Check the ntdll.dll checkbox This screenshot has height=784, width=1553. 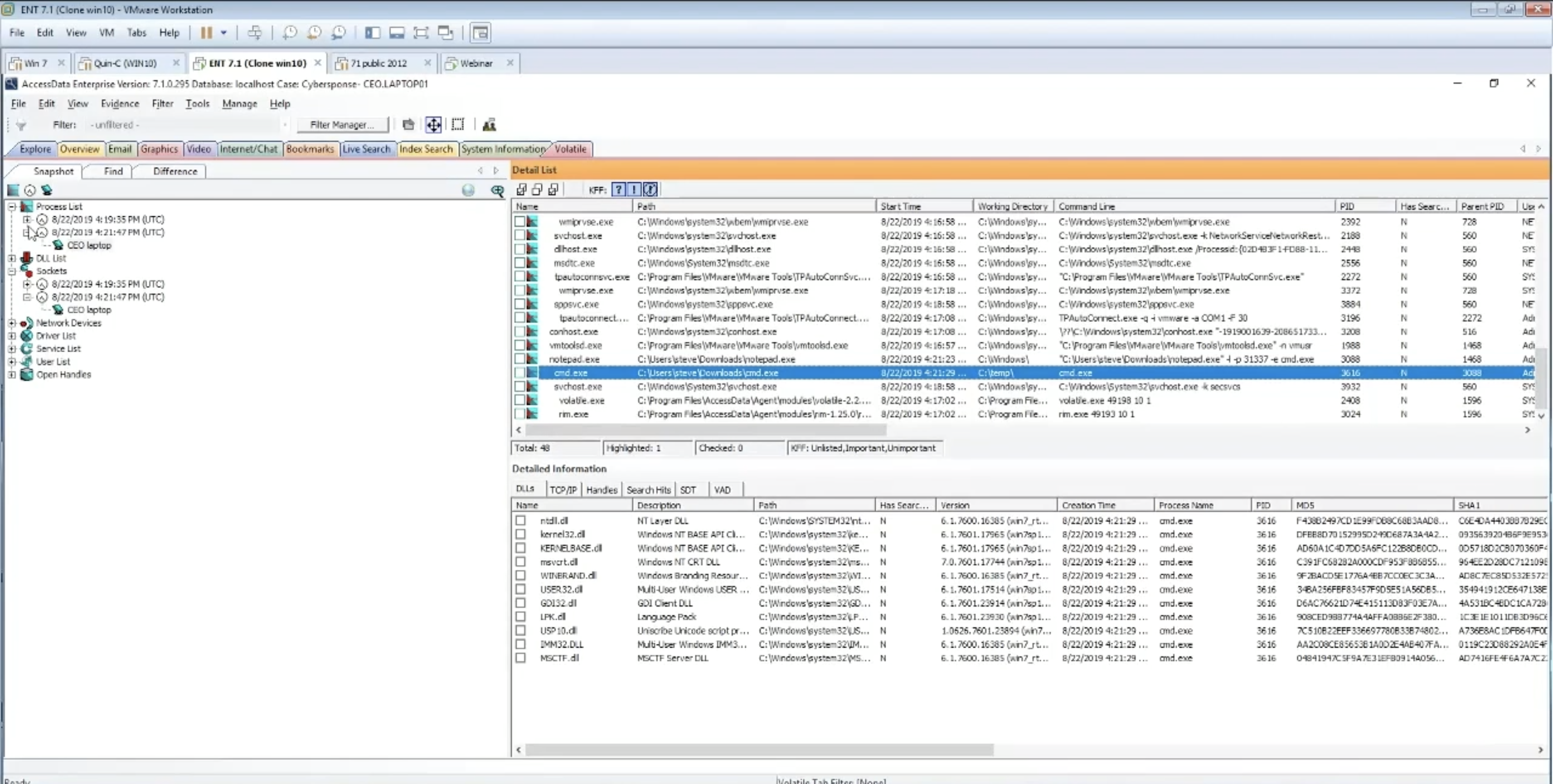[520, 520]
